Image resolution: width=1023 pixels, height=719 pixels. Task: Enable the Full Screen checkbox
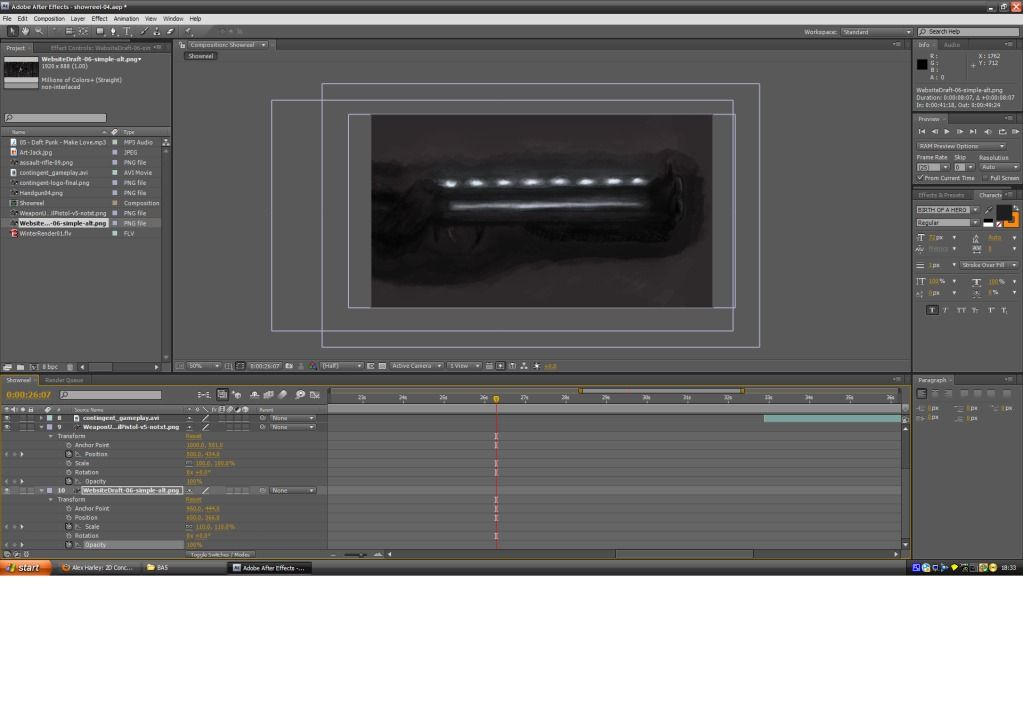(984, 178)
